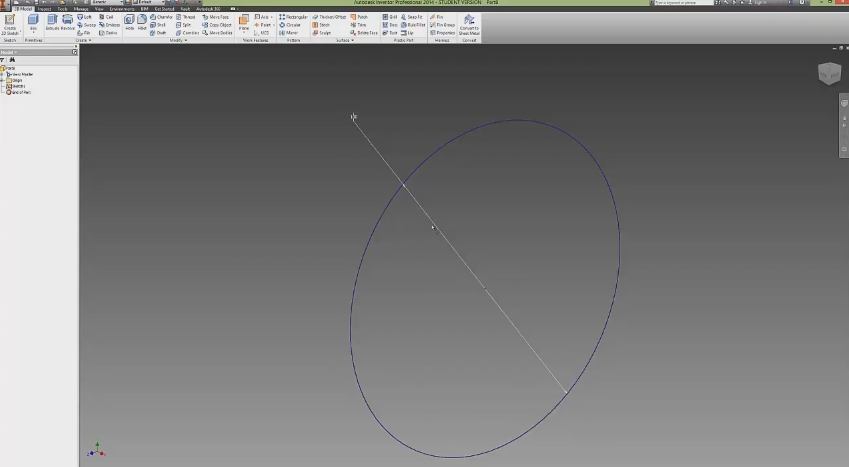849x467 pixels.
Task: Use the Sculpt surface tool
Action: [x=322, y=33]
